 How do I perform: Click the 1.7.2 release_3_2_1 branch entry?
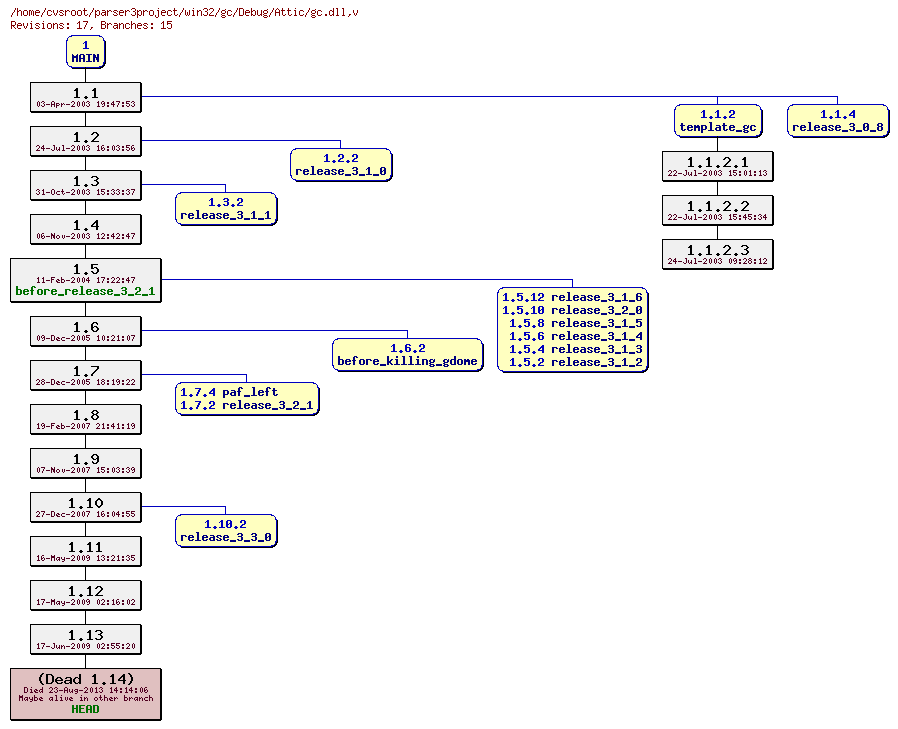point(247,405)
